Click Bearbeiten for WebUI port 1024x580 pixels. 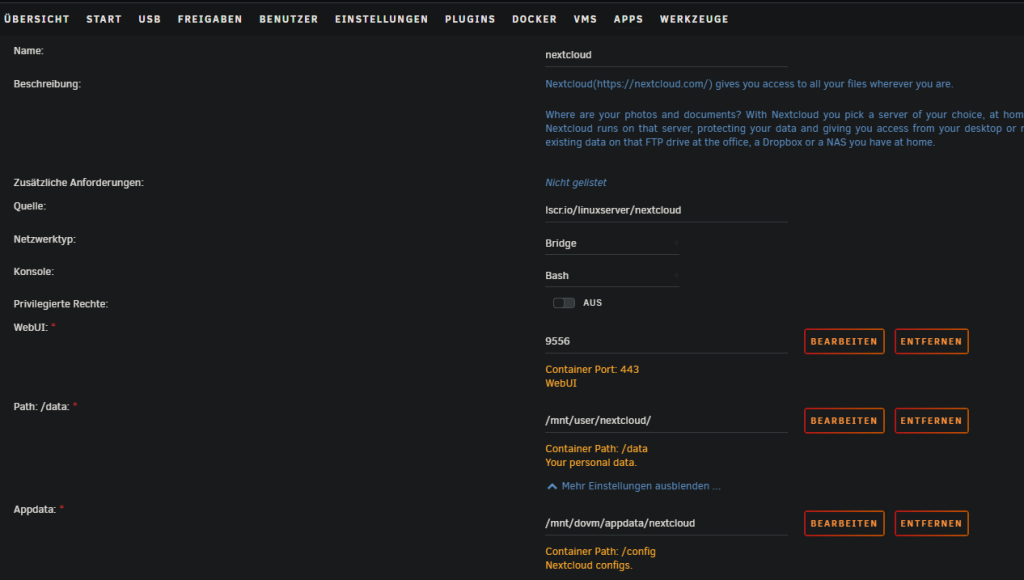point(844,342)
